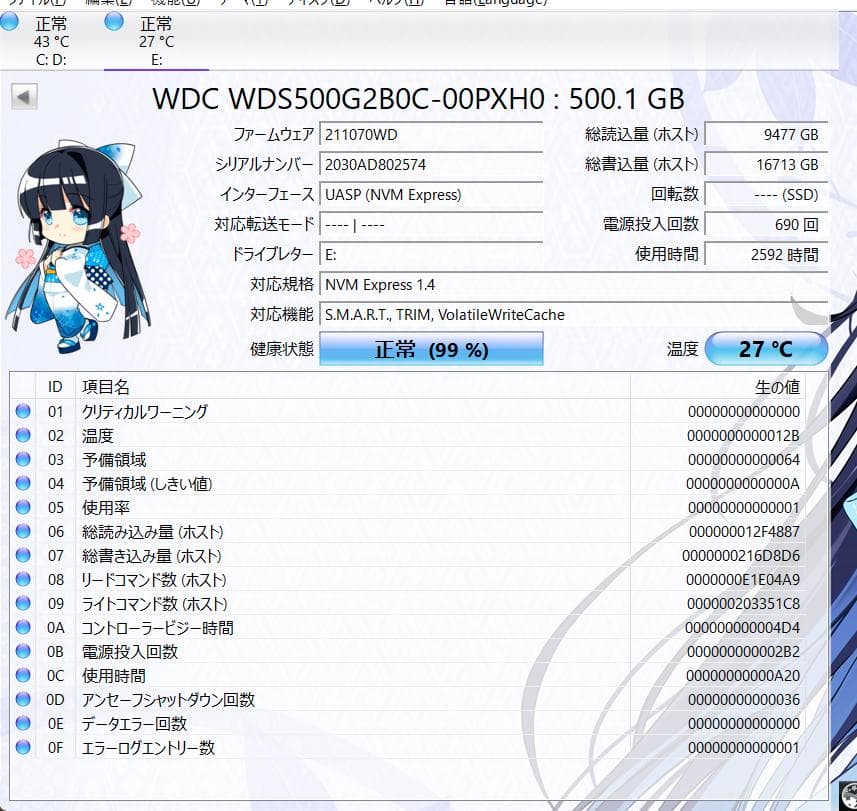
Task: Click the S.M.A.R.T., TRIM features field
Action: coord(574,315)
